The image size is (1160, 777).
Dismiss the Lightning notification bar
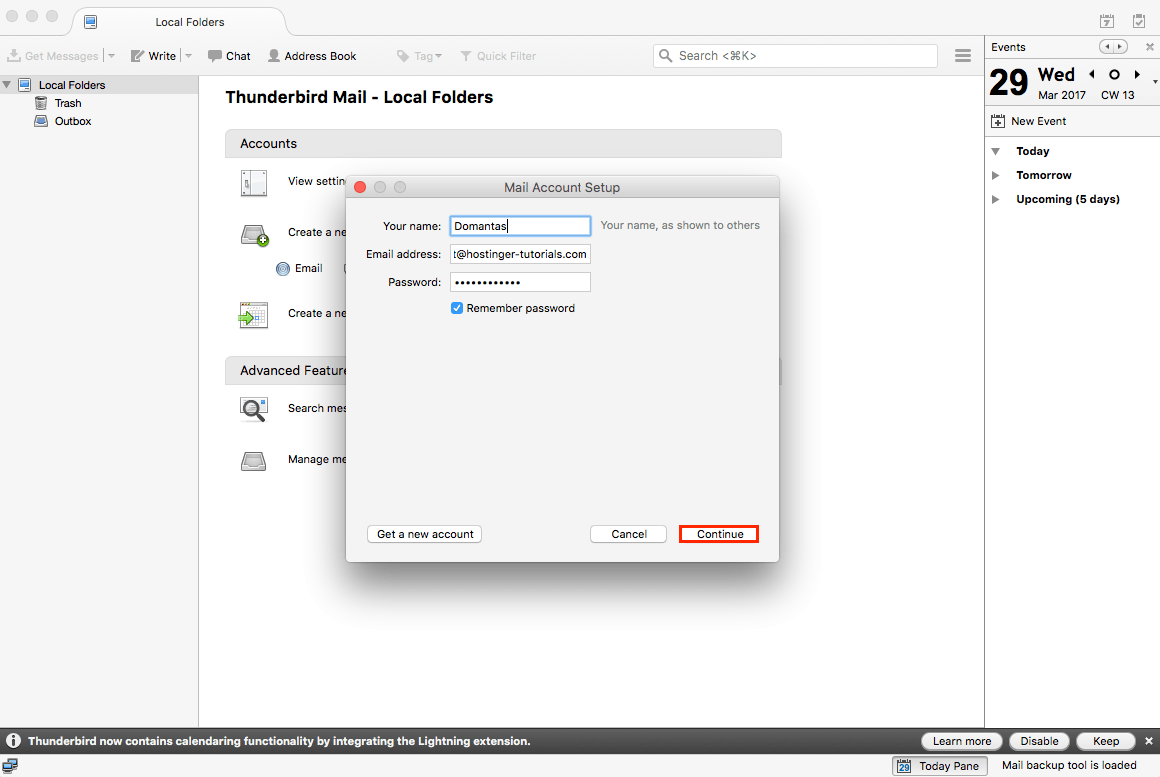1149,741
